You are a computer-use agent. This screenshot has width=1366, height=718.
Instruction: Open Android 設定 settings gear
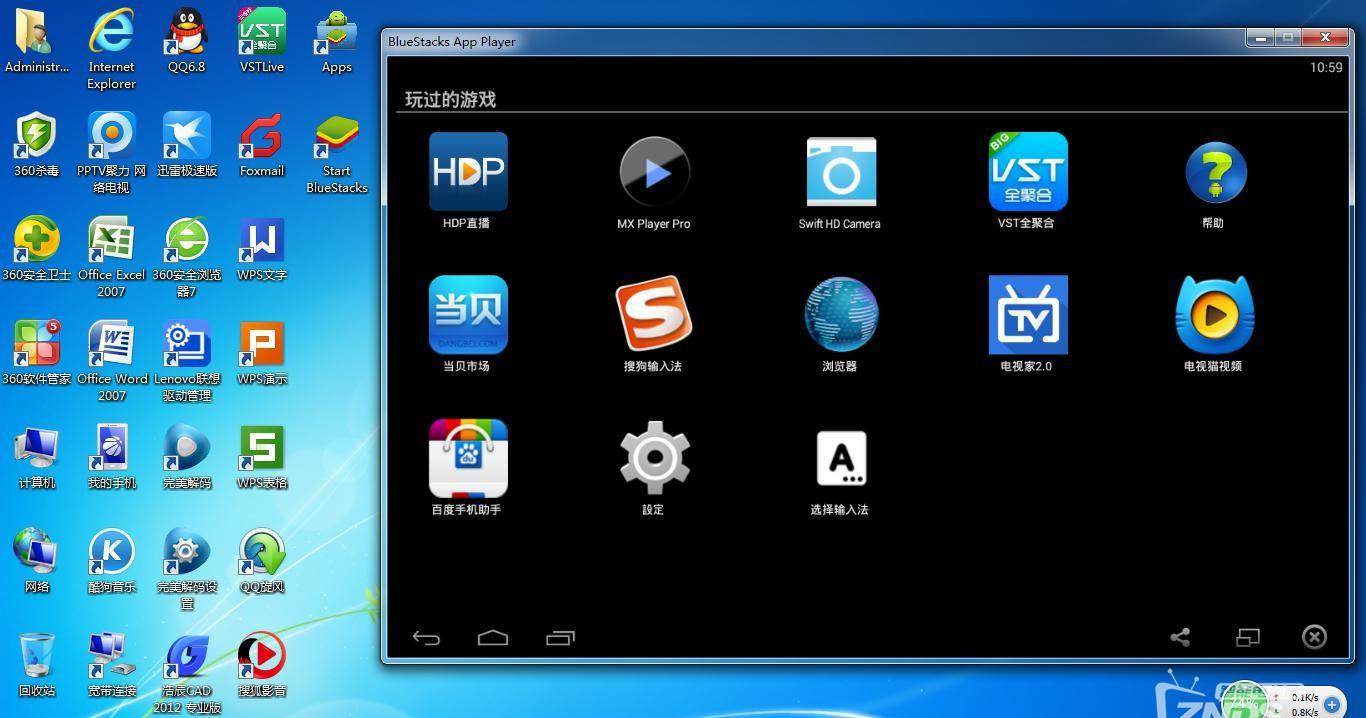coord(654,458)
